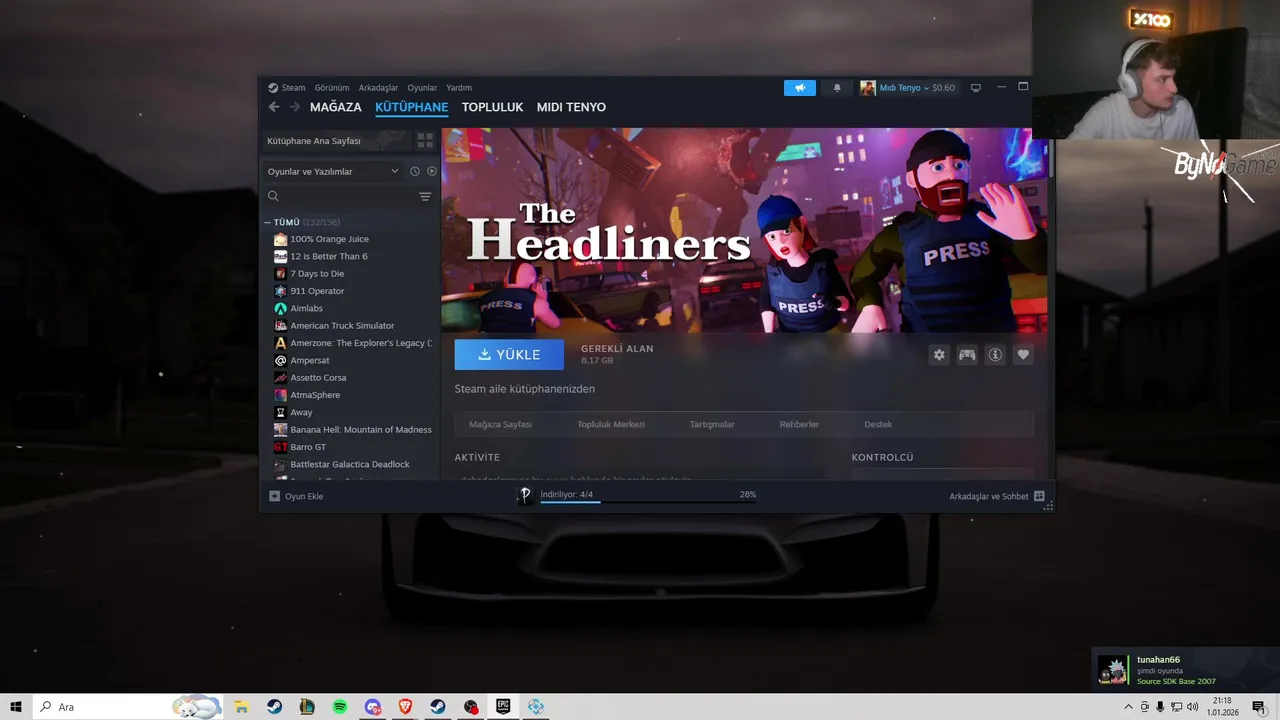The image size is (1280, 720).
Task: Open Rehberler link
Action: coord(799,424)
